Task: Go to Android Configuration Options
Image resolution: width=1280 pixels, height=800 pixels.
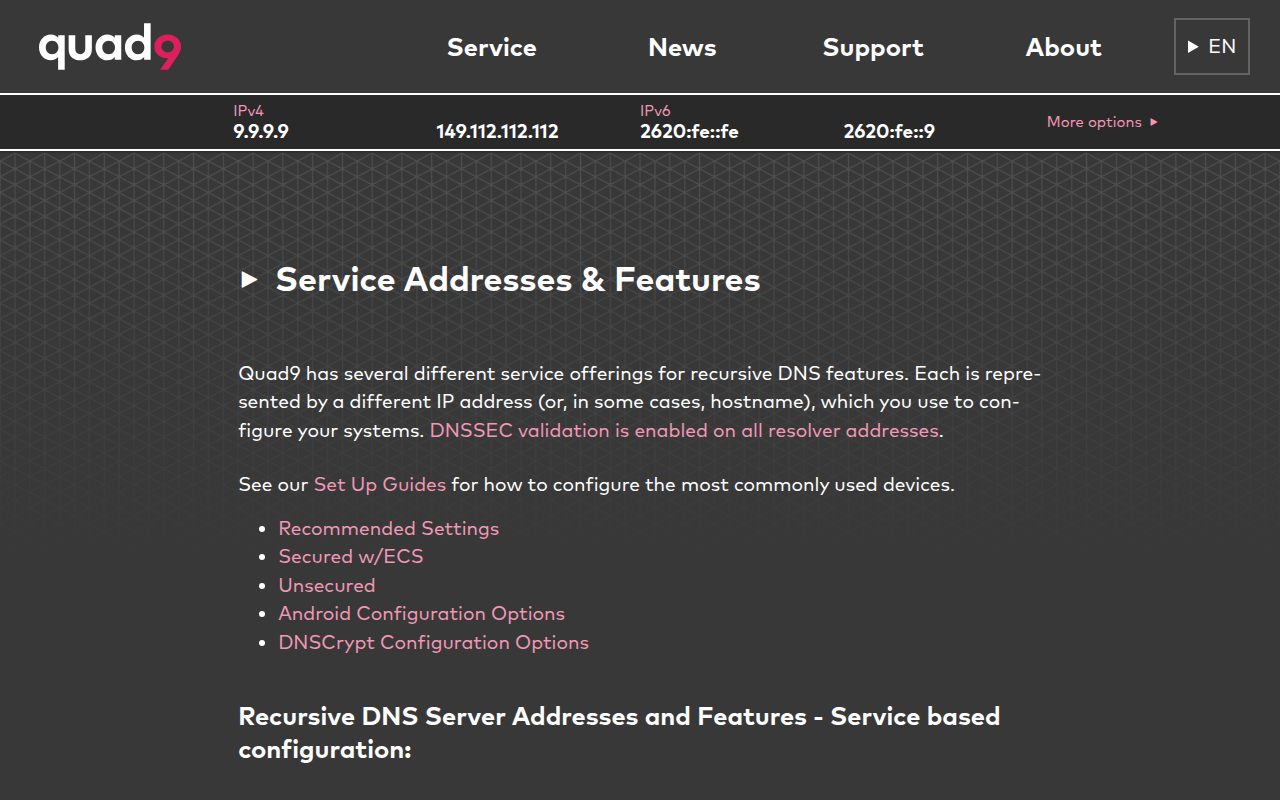Action: [x=422, y=614]
